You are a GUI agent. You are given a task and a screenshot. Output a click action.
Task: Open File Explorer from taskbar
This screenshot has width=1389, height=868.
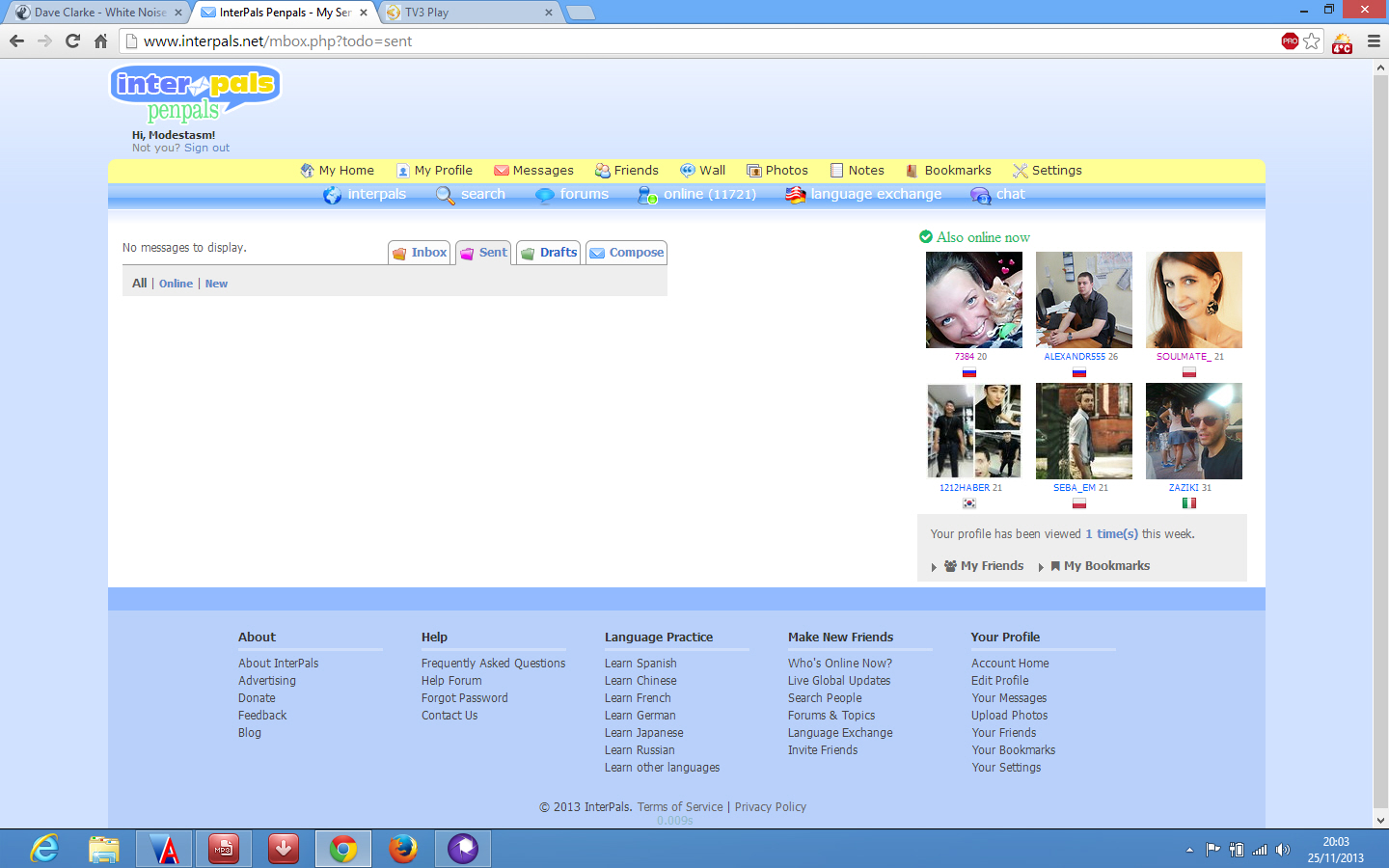(104, 849)
